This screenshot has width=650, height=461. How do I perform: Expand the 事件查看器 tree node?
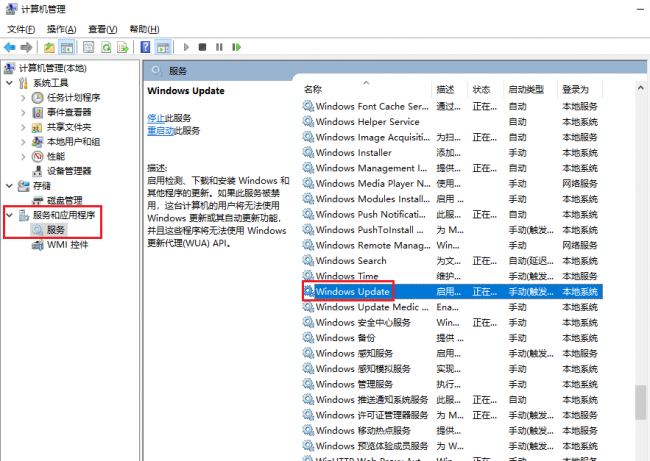[x=23, y=112]
